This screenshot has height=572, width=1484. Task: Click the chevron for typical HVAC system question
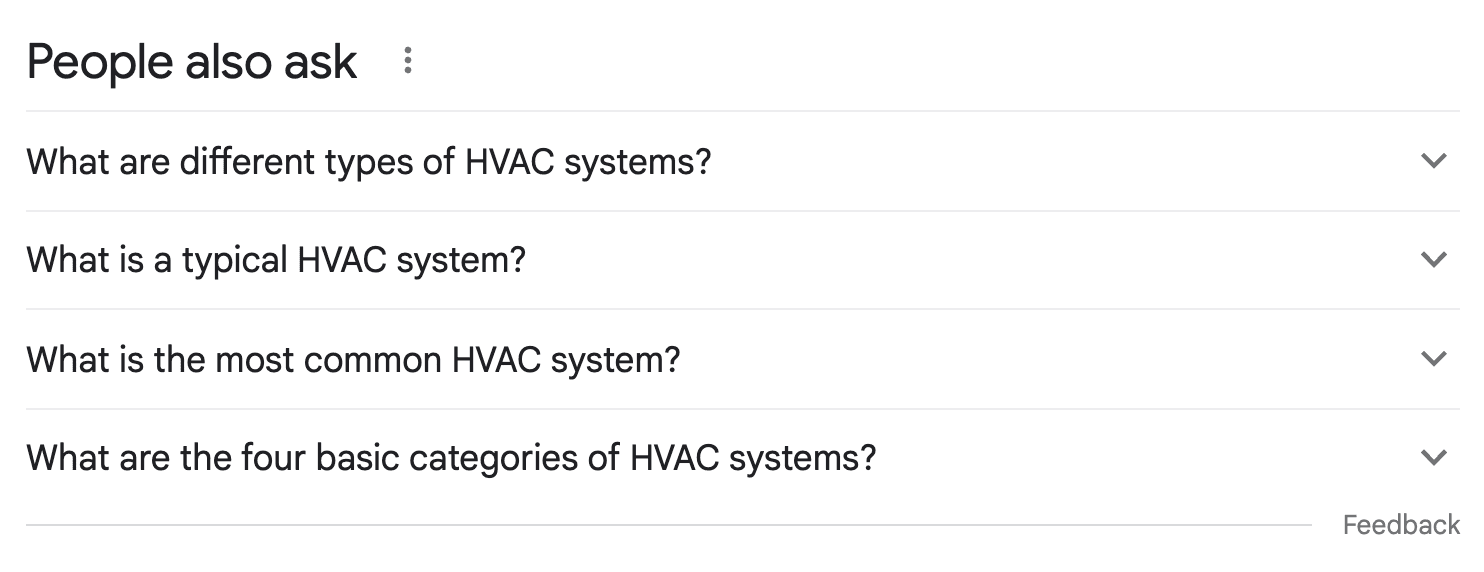(x=1433, y=260)
